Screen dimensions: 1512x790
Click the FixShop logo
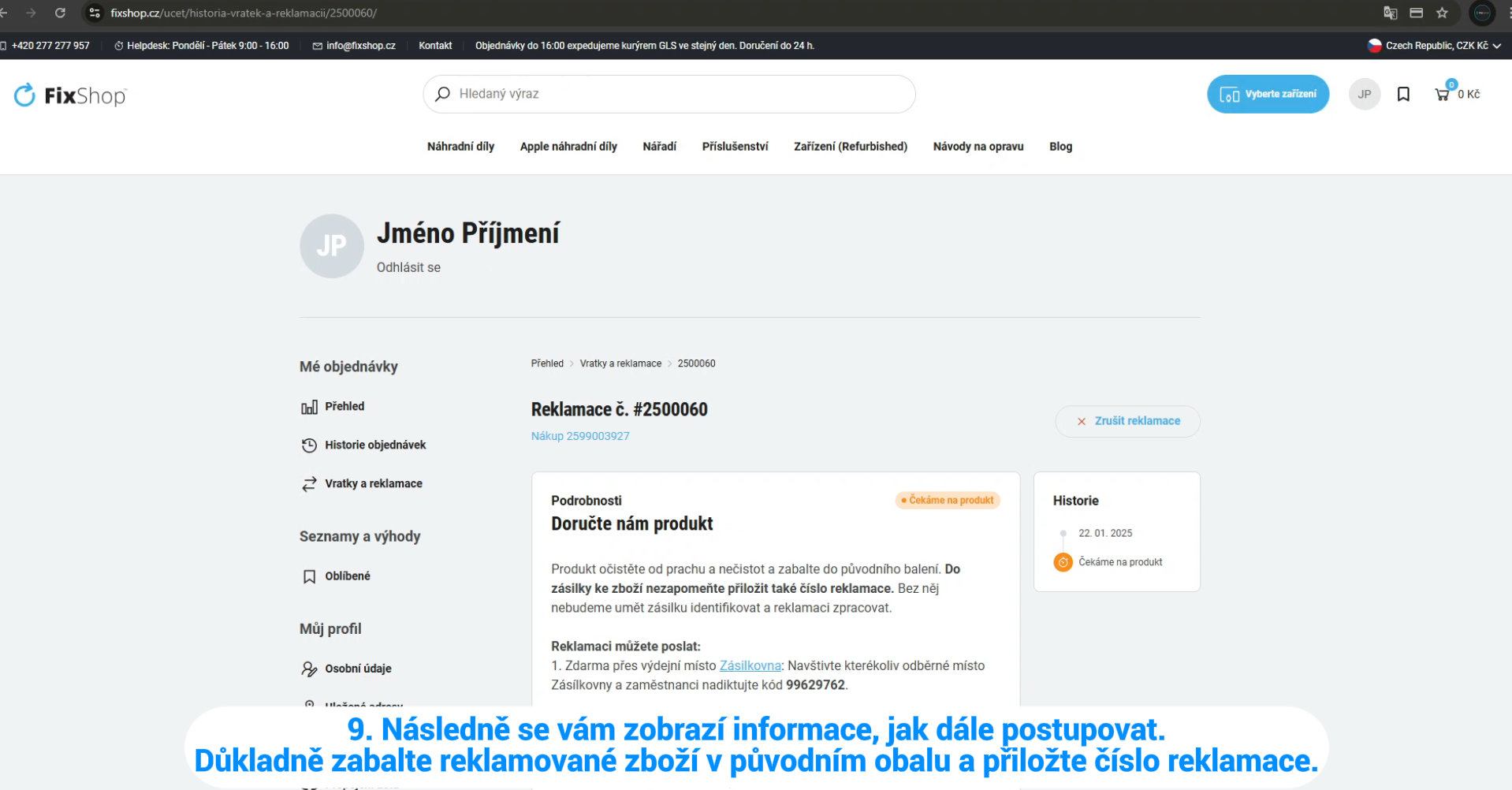tap(70, 95)
